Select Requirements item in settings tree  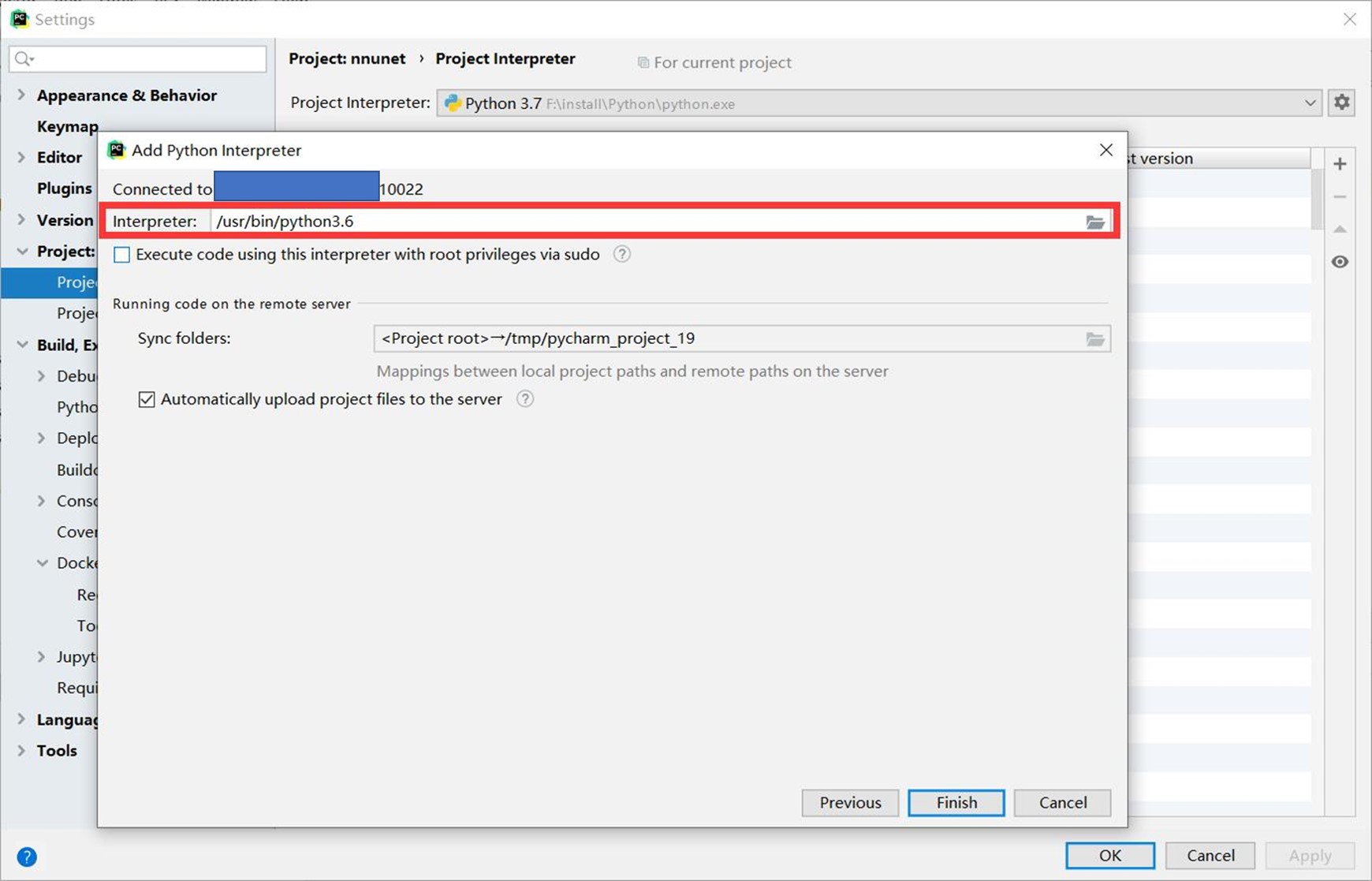coord(76,688)
